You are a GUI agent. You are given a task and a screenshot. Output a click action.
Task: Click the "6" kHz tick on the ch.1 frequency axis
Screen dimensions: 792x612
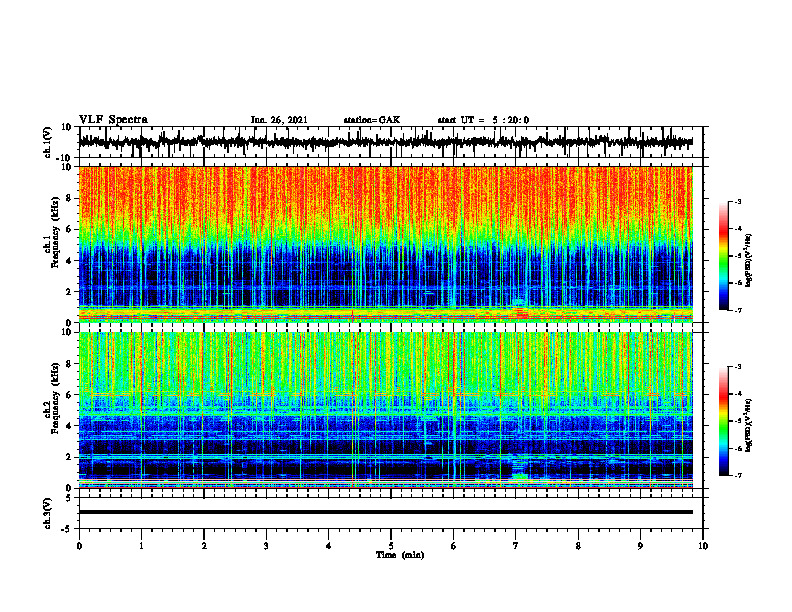(x=70, y=229)
